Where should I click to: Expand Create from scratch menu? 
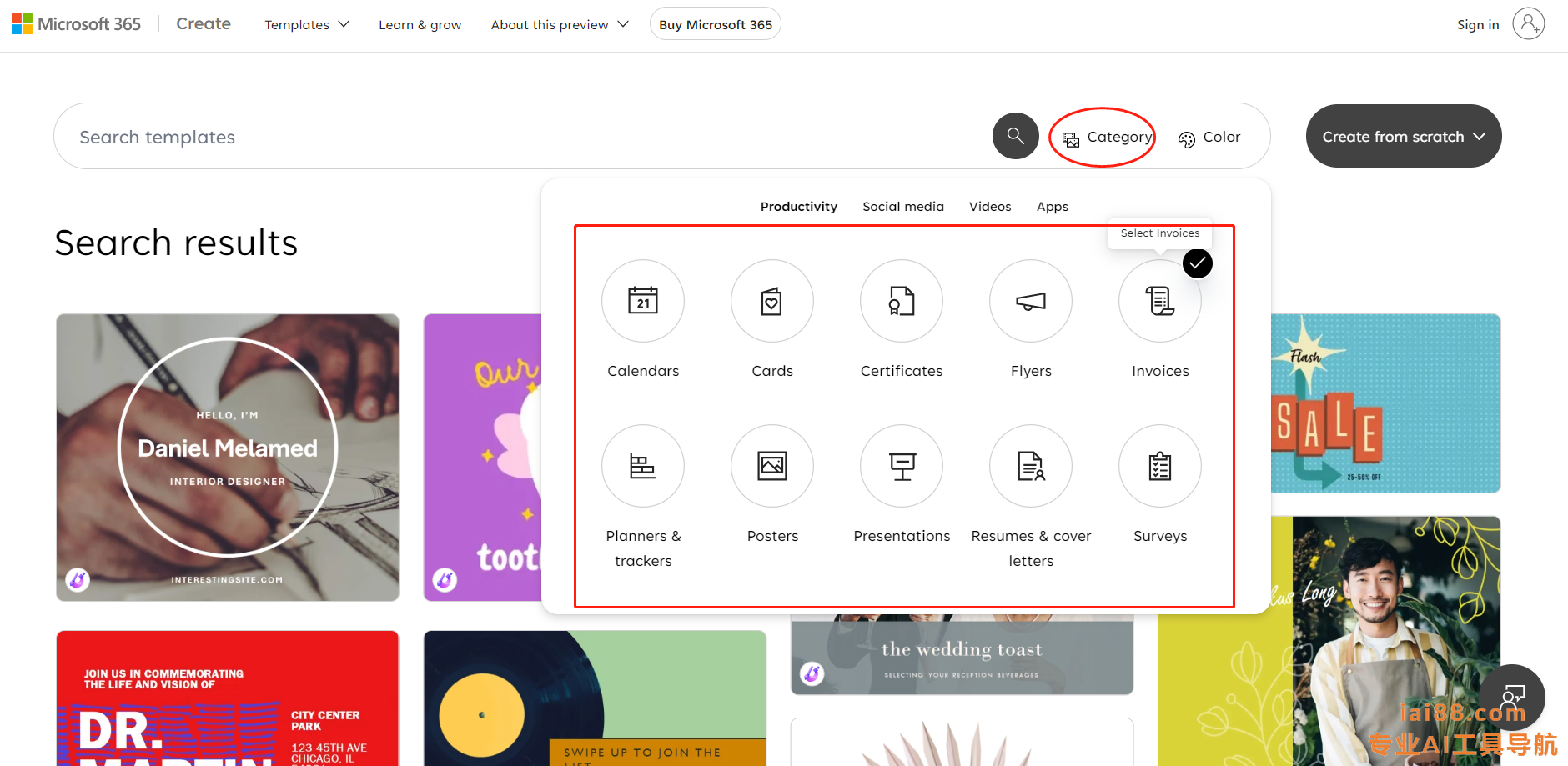[x=1404, y=136]
